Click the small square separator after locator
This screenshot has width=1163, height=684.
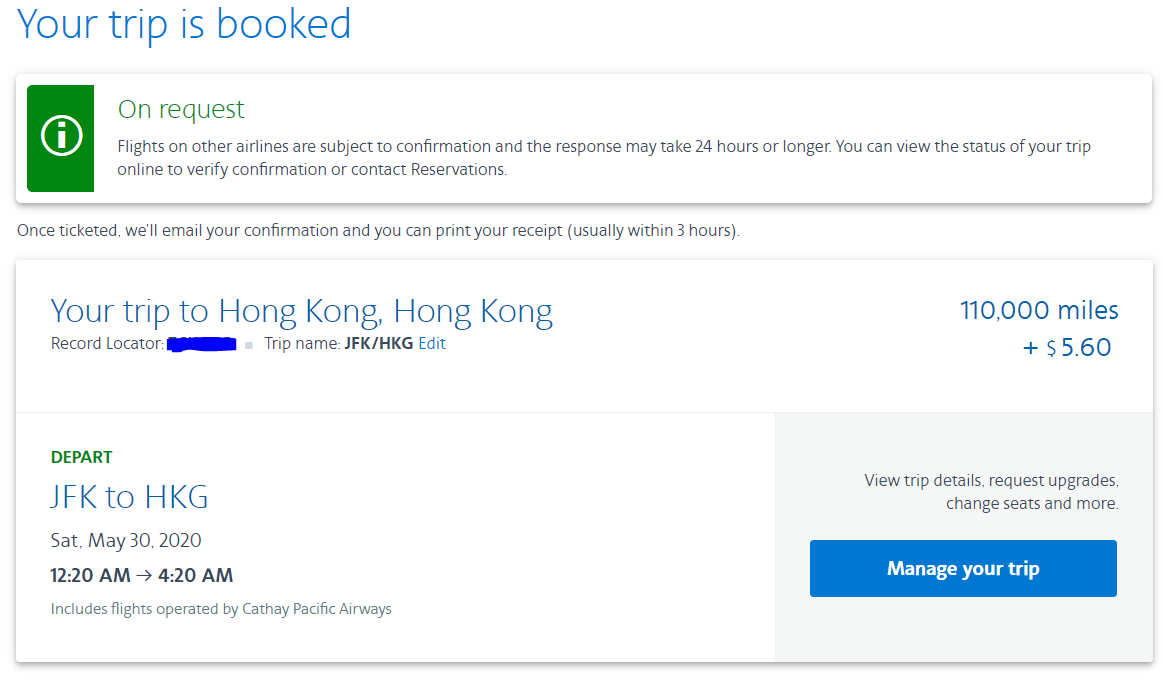249,345
